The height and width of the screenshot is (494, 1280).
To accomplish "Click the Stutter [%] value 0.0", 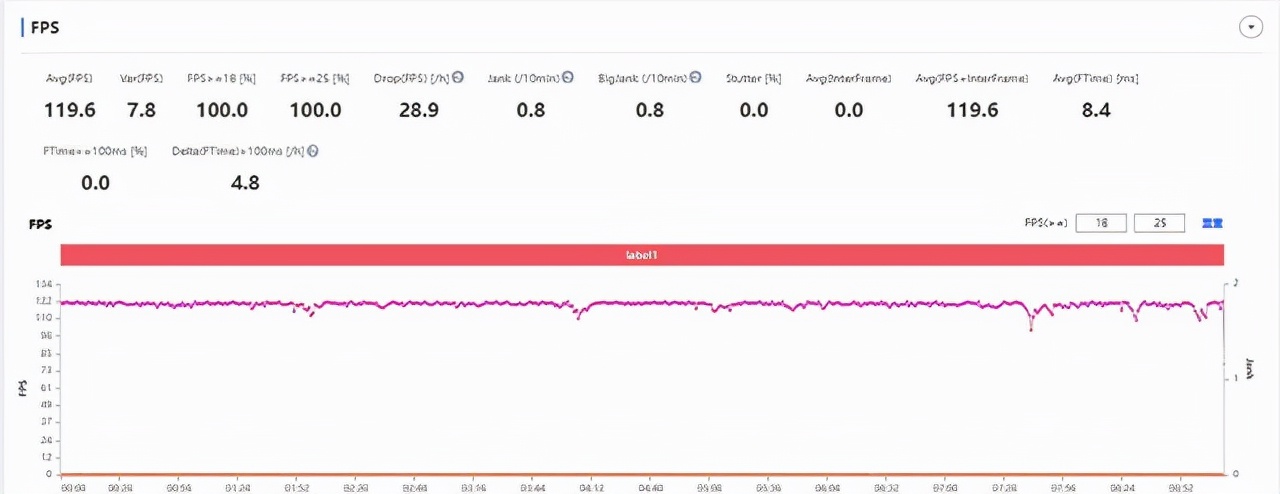I will [753, 110].
